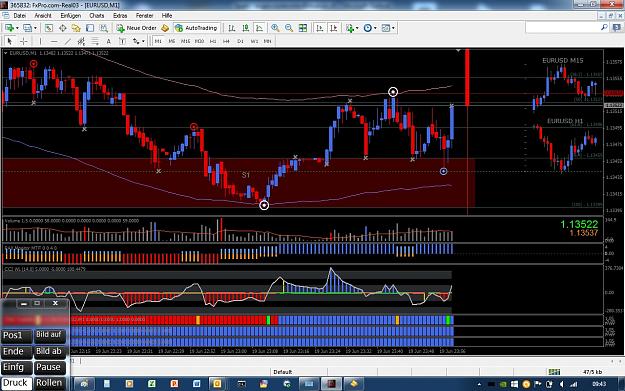The height and width of the screenshot is (391, 625).
Task: Open the Profiles toolbar button
Action: [x=27, y=28]
